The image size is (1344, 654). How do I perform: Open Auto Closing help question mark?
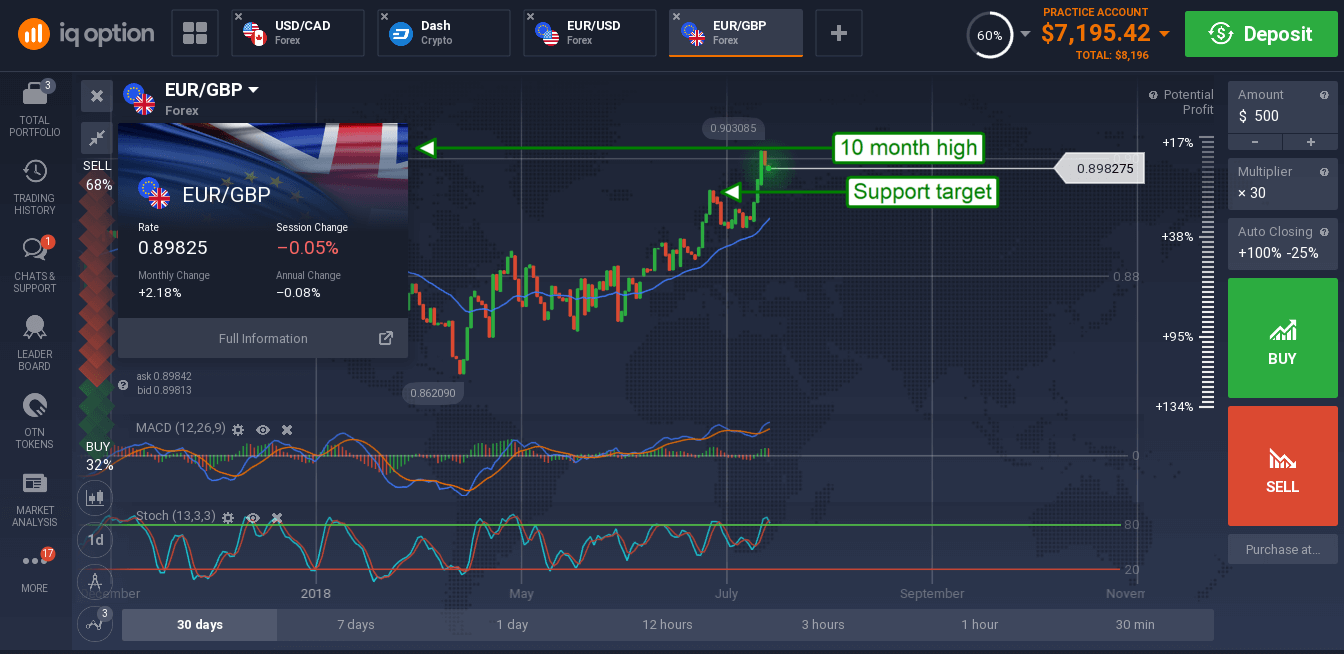point(1325,231)
